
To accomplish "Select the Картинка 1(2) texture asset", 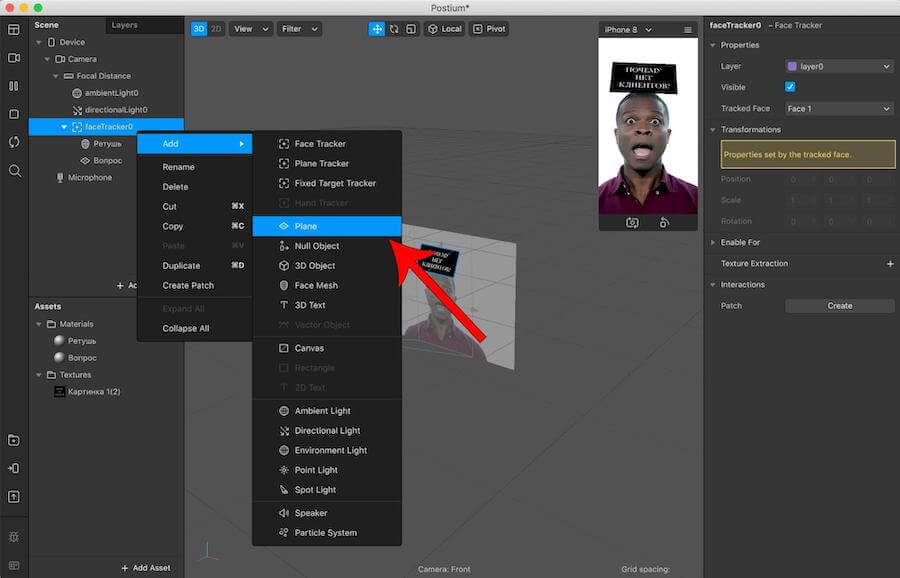I will point(93,391).
